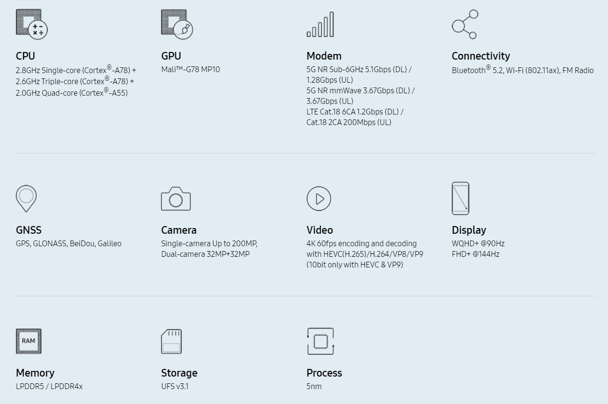Click the UFS v3.1 storage text

click(175, 386)
